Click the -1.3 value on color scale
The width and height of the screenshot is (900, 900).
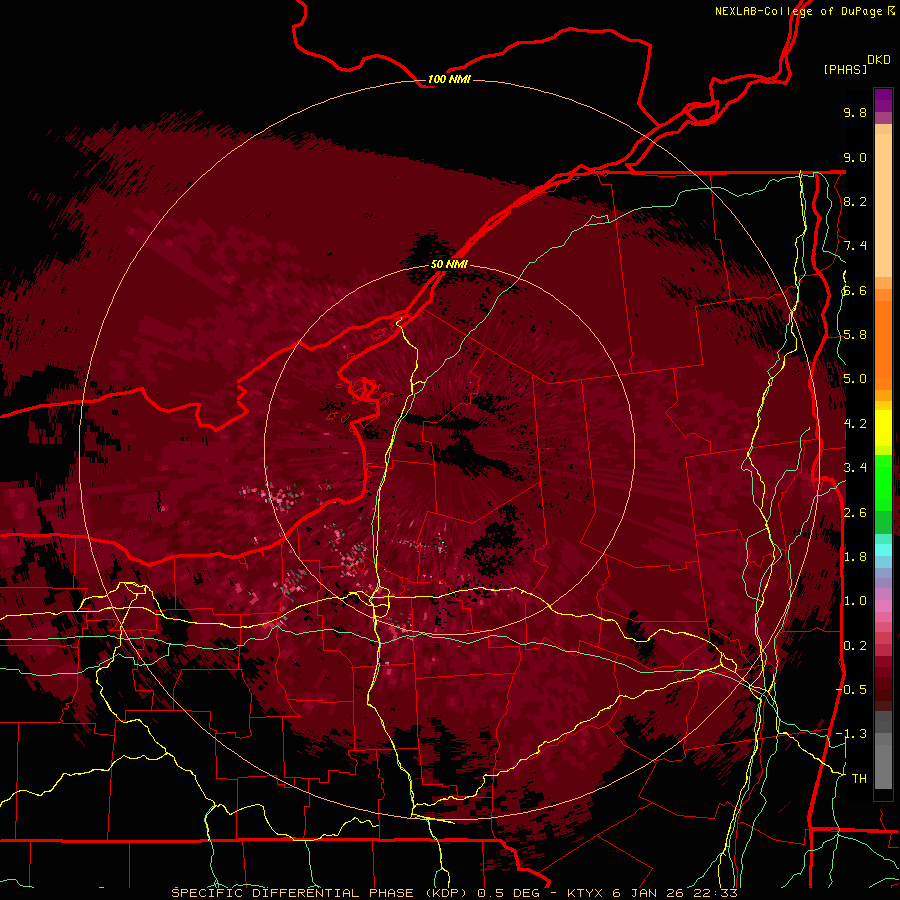pyautogui.click(x=851, y=734)
